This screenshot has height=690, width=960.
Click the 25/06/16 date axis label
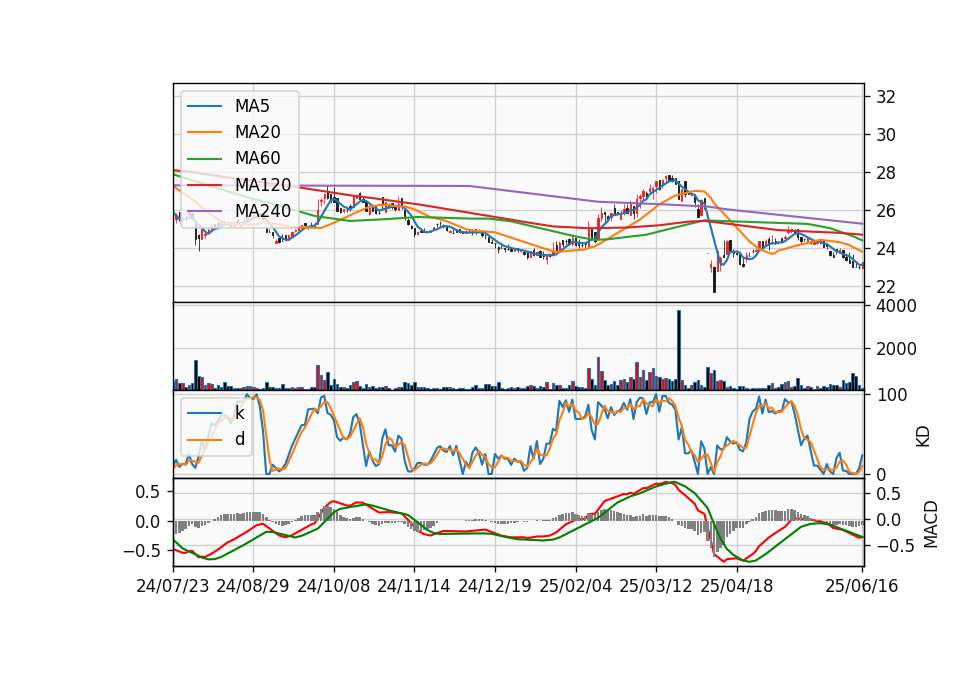(x=861, y=586)
